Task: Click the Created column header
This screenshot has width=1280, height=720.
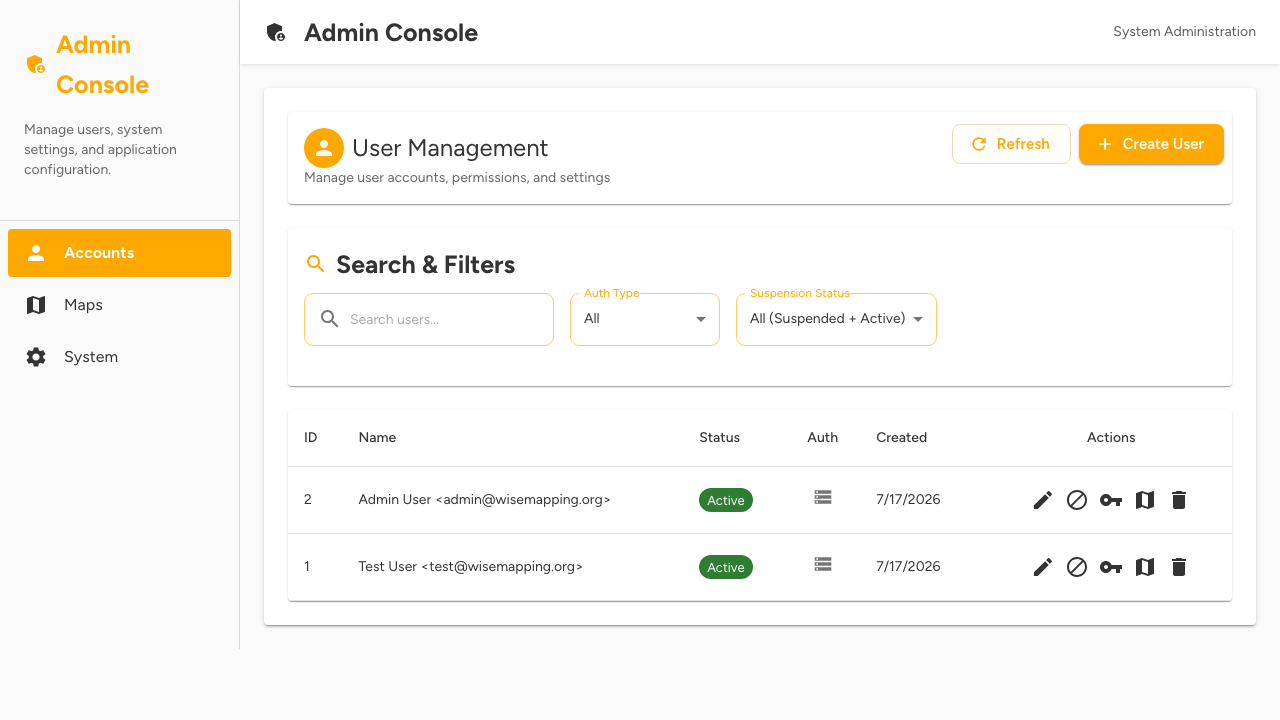Action: coord(901,437)
